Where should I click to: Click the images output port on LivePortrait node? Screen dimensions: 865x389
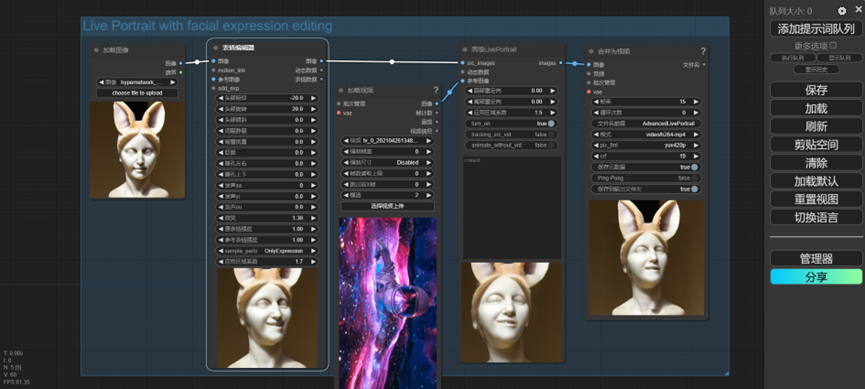[561, 63]
